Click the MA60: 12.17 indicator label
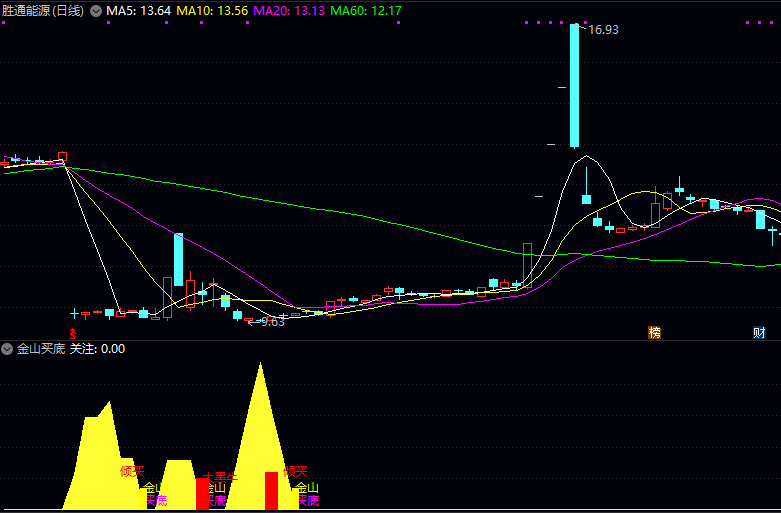The image size is (781, 513). [x=366, y=11]
